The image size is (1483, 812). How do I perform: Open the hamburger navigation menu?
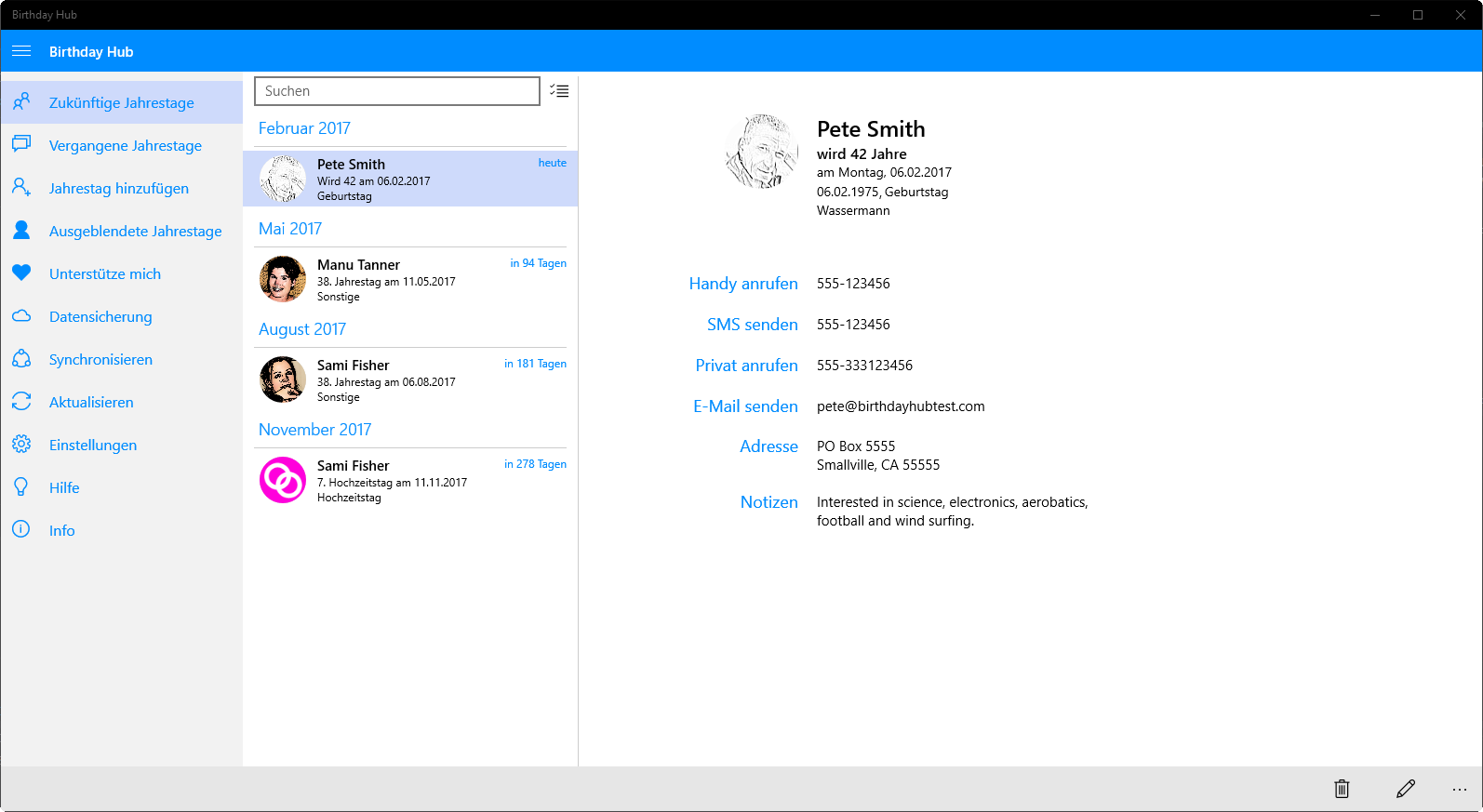tap(21, 51)
